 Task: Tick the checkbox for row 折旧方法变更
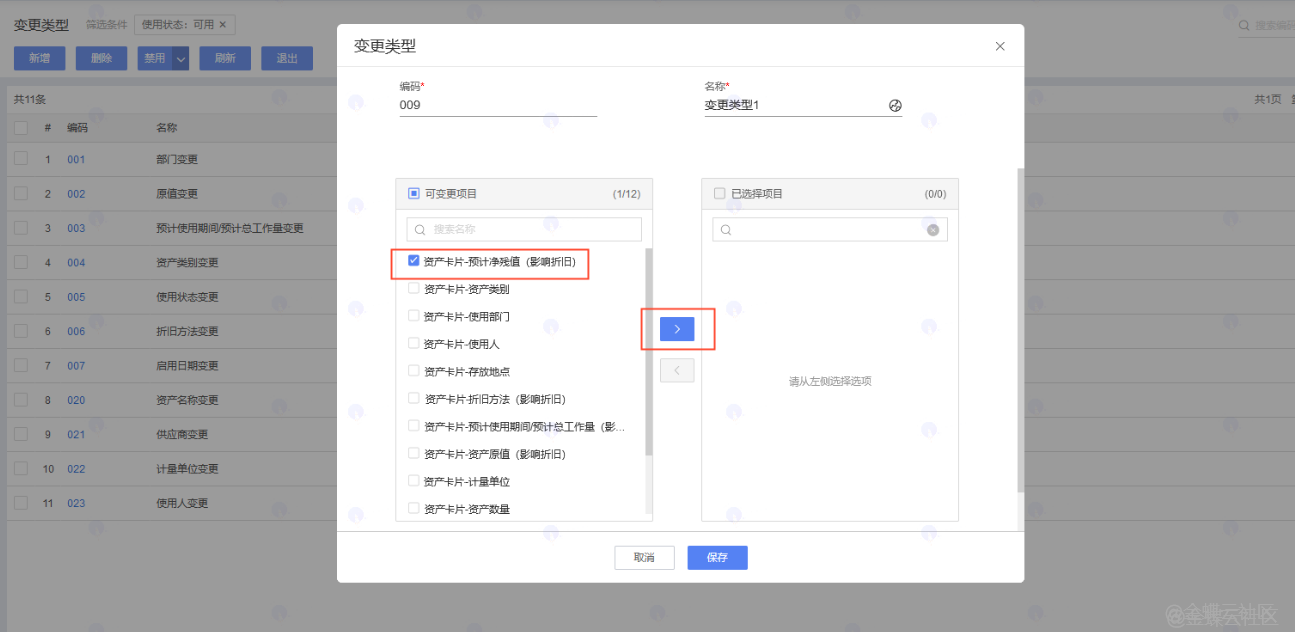coord(21,331)
